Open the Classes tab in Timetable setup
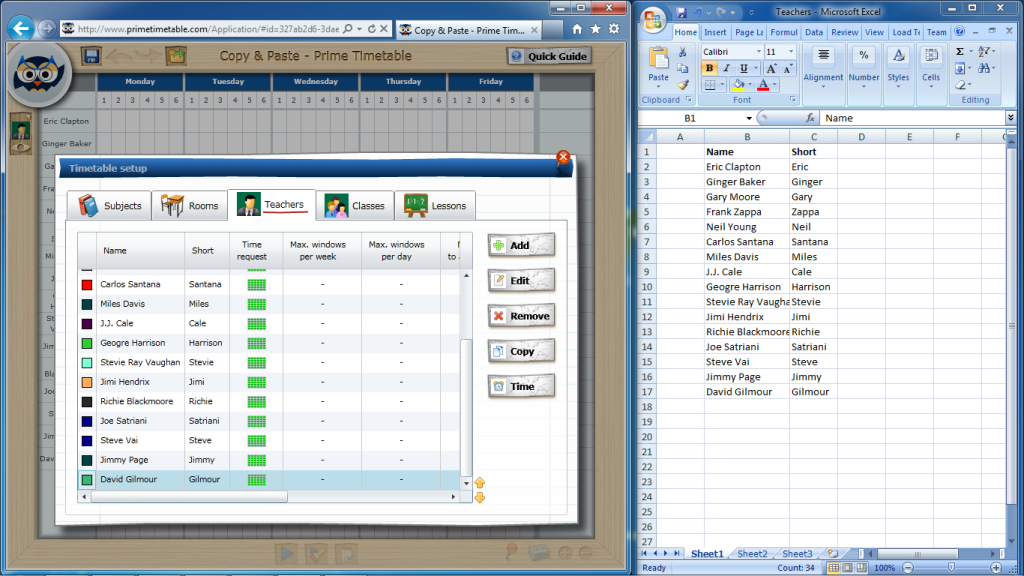The height and width of the screenshot is (576, 1024). click(355, 206)
